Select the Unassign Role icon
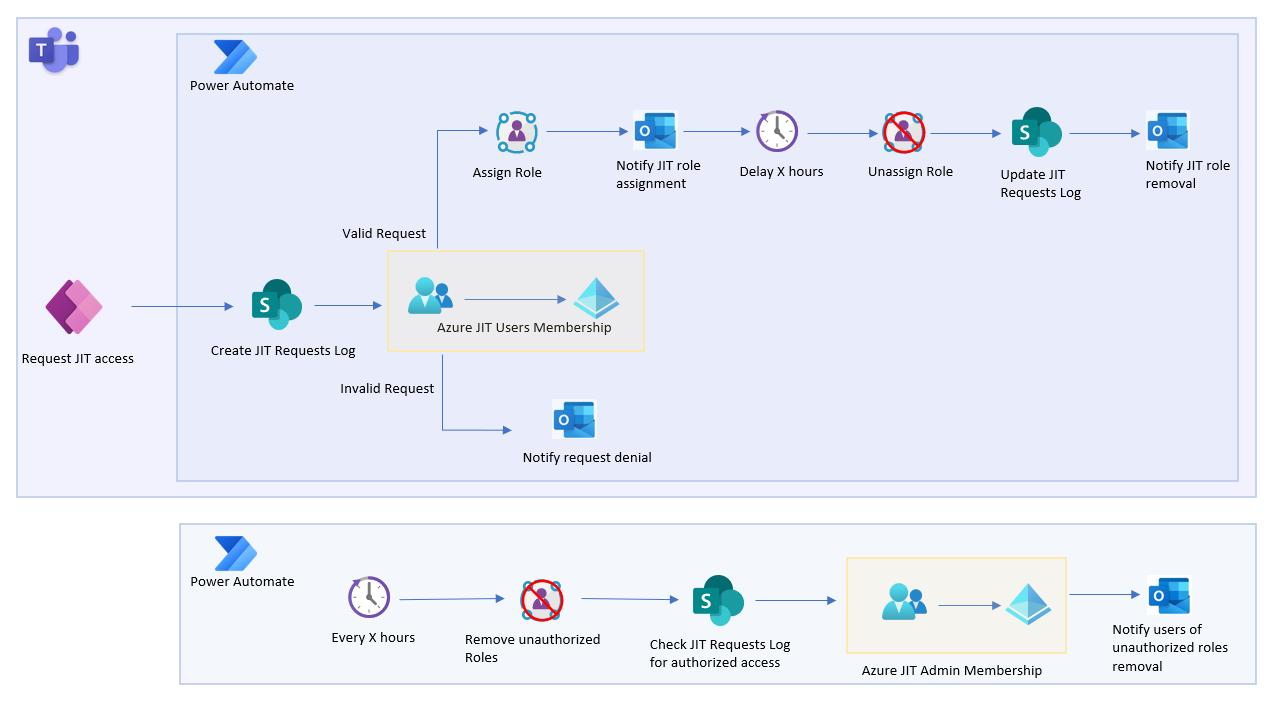 coord(903,132)
